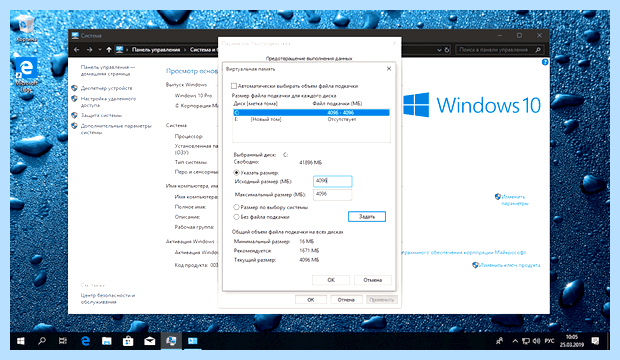This screenshot has width=620, height=360.
Task: Open help question mark in System window
Action: pos(545,62)
